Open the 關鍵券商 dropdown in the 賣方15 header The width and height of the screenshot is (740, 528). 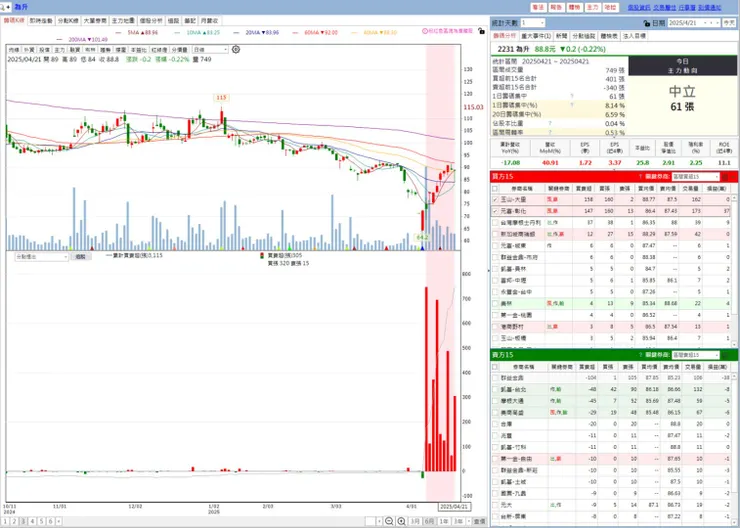coord(696,355)
